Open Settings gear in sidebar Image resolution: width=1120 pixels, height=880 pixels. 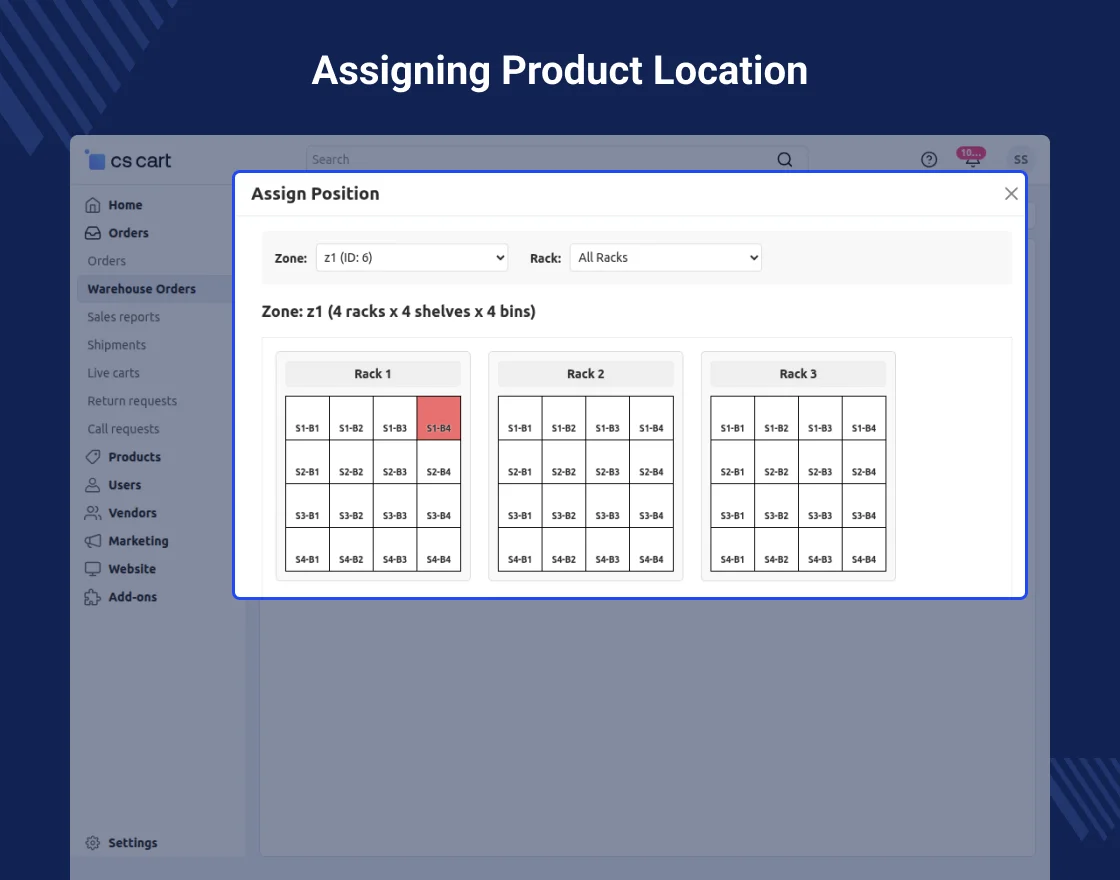click(x=93, y=843)
